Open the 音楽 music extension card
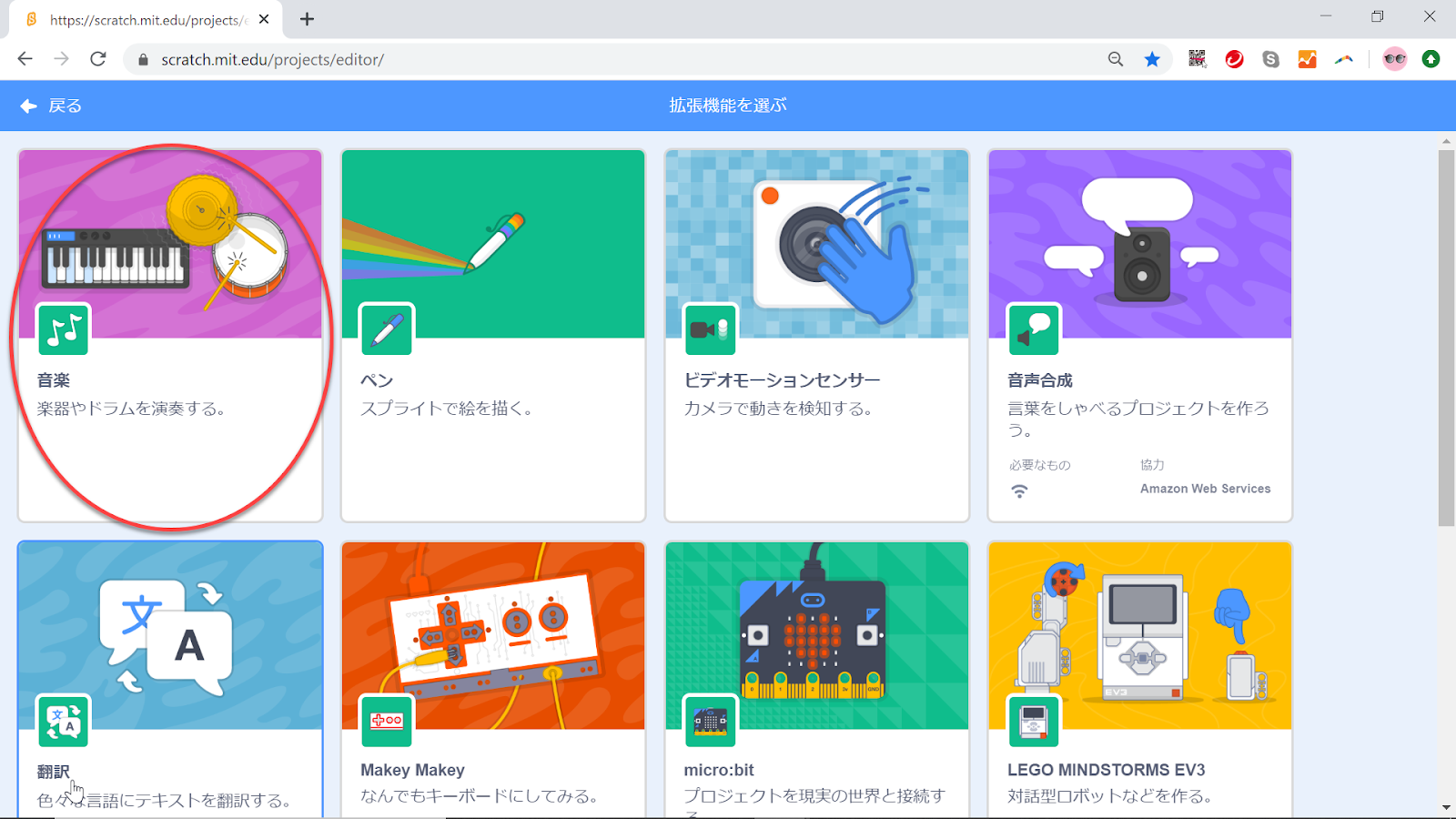Image resolution: width=1456 pixels, height=819 pixels. point(170,336)
